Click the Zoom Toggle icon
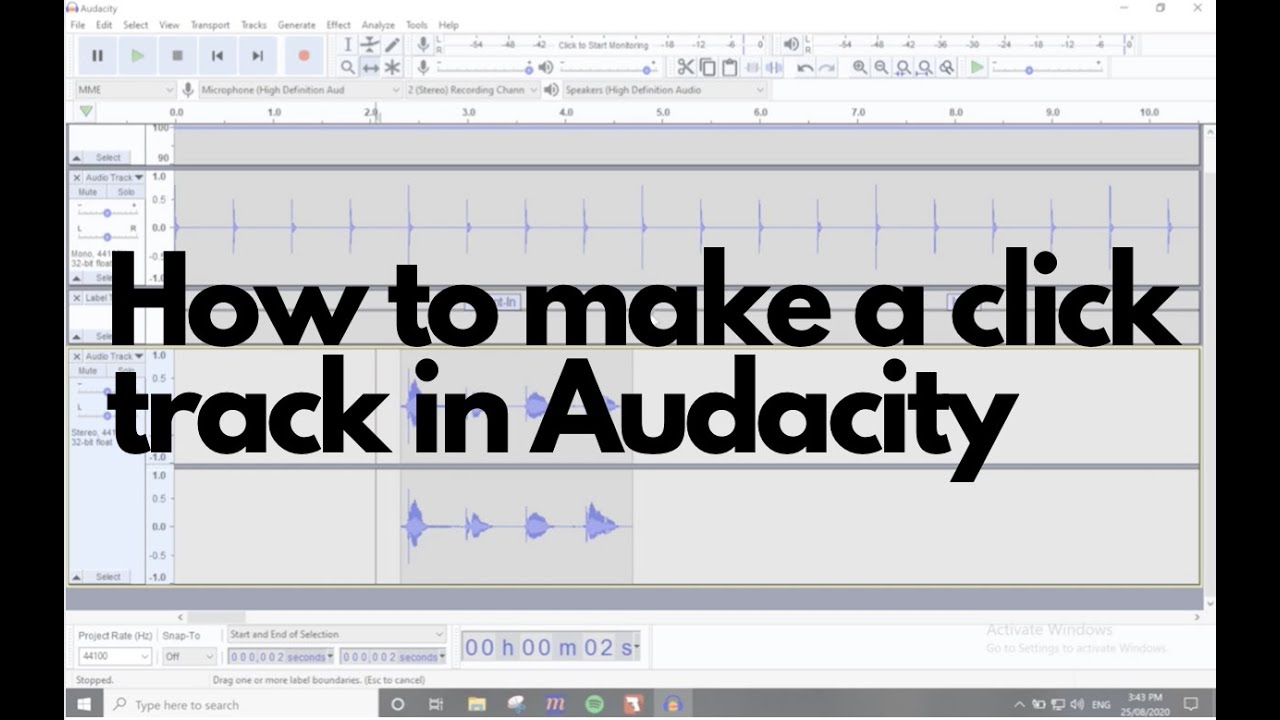This screenshot has height=720, width=1280. 947,67
